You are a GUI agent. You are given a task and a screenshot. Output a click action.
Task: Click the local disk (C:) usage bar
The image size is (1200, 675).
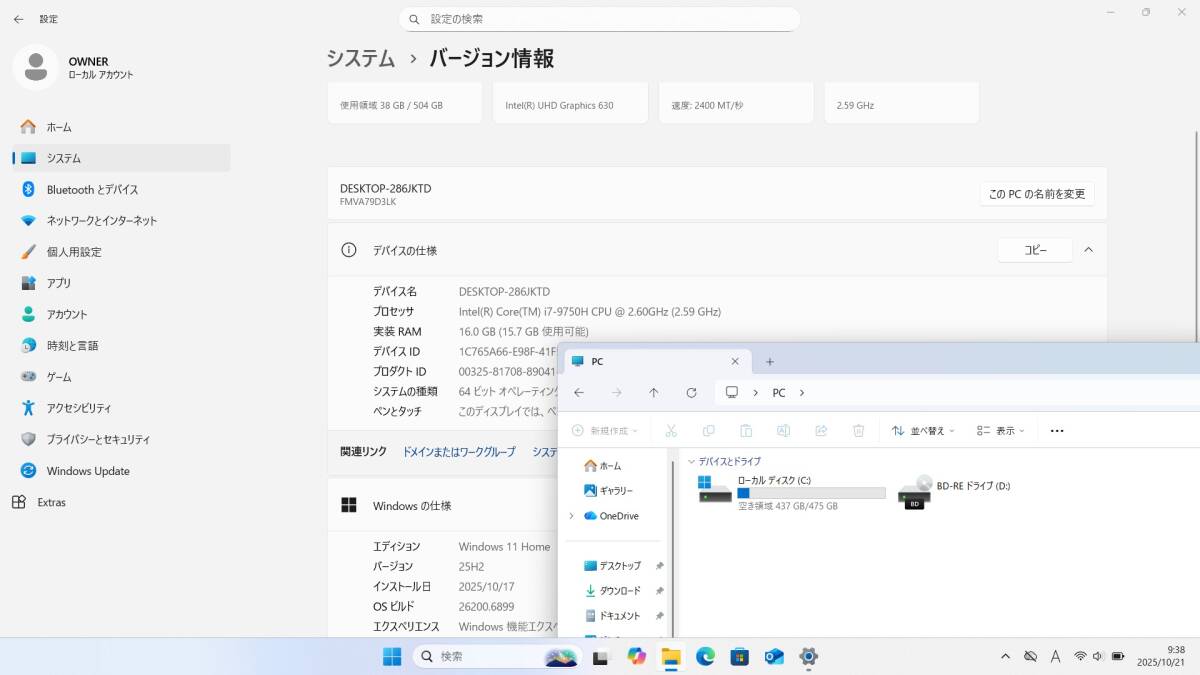tap(811, 493)
